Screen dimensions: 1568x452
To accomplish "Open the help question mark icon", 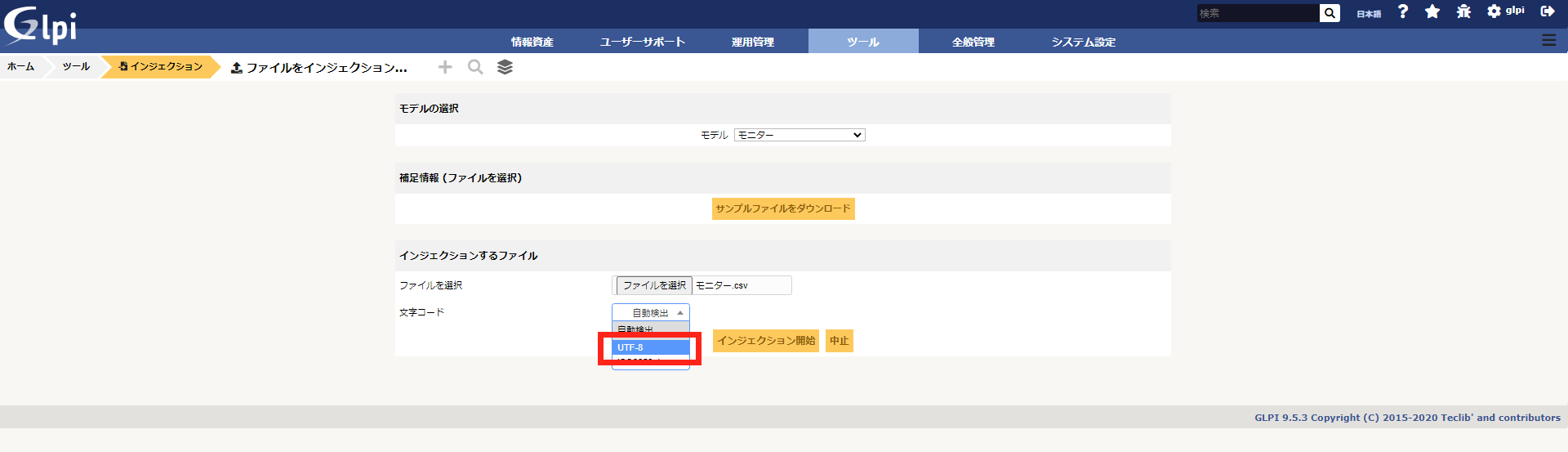I will point(1403,11).
